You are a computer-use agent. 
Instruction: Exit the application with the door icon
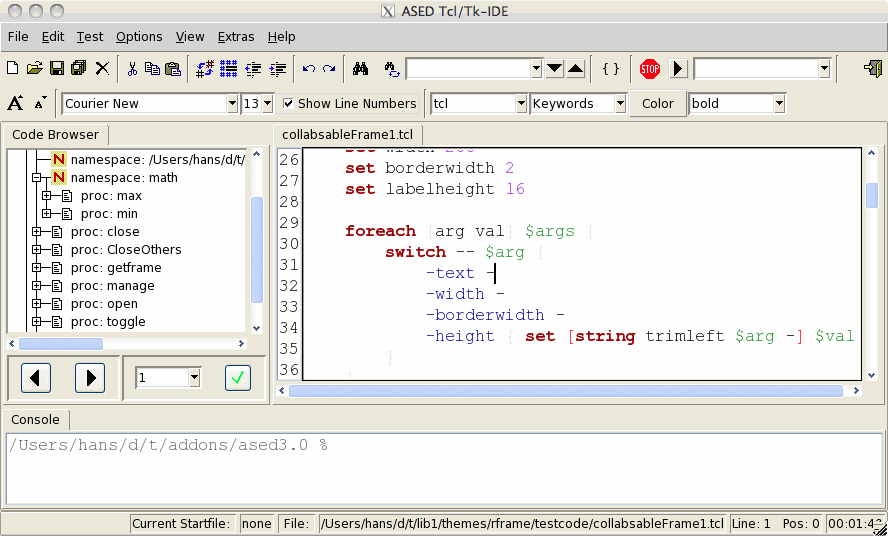[873, 69]
